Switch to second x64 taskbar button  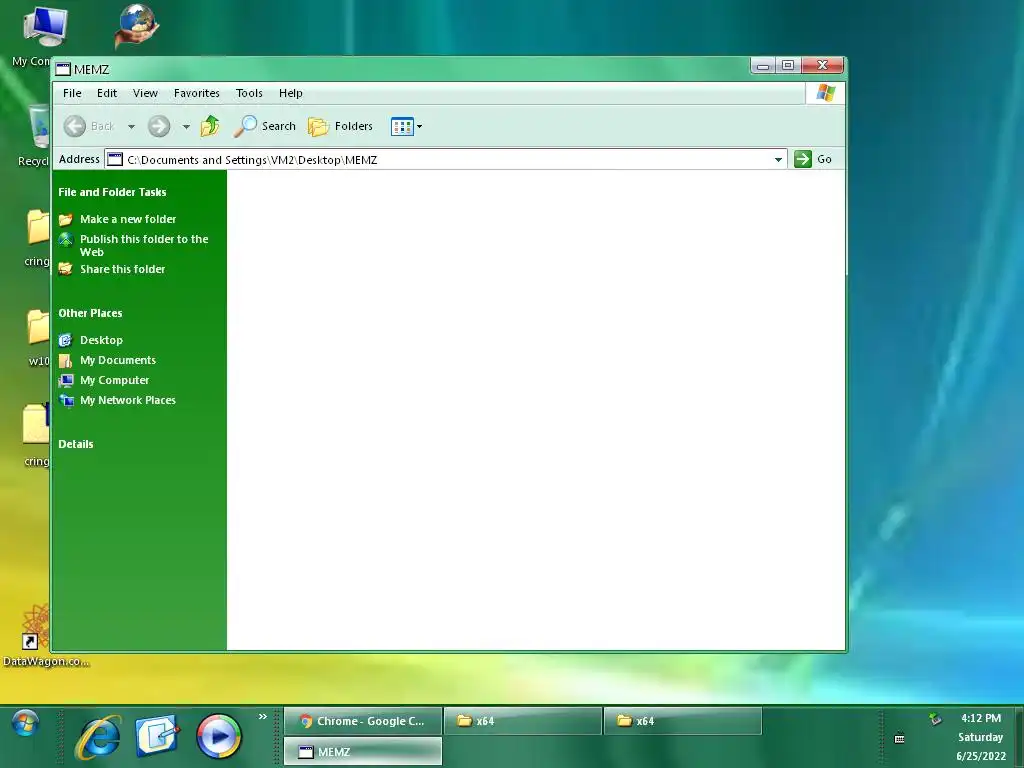pos(683,721)
